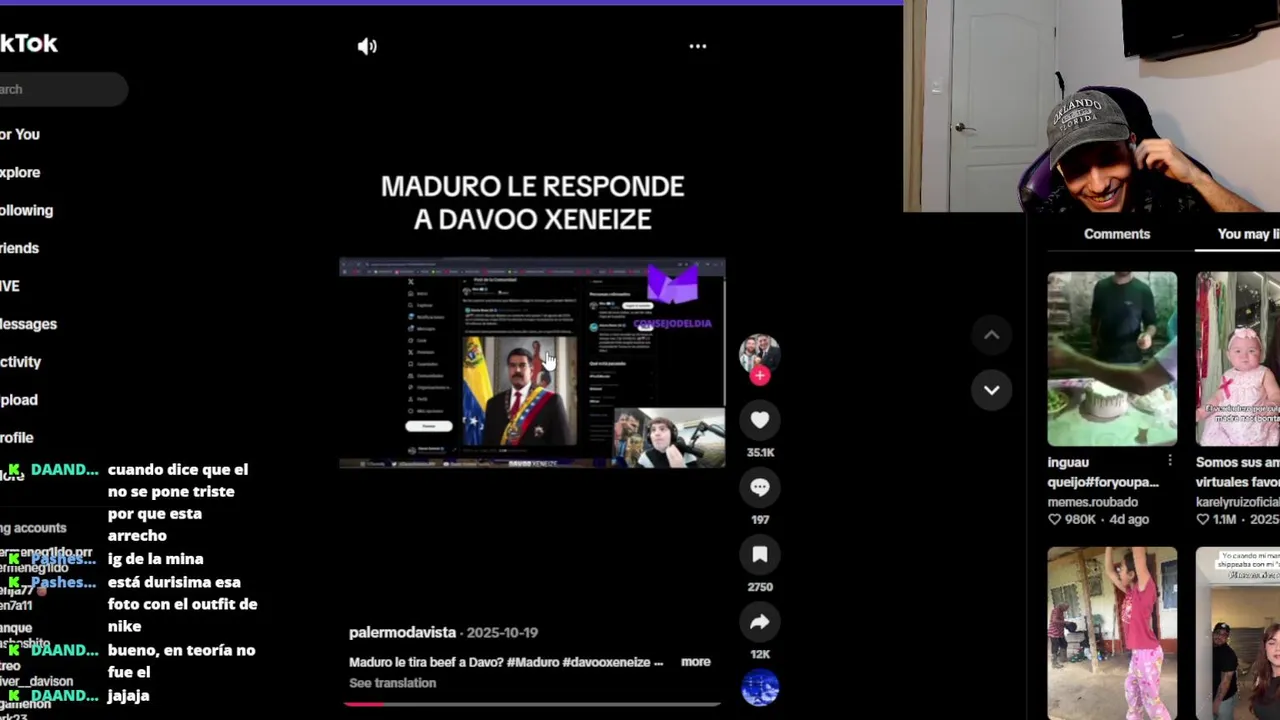Click chat message 'ig de la mina'
This screenshot has height=720, width=1280.
pyautogui.click(x=155, y=559)
